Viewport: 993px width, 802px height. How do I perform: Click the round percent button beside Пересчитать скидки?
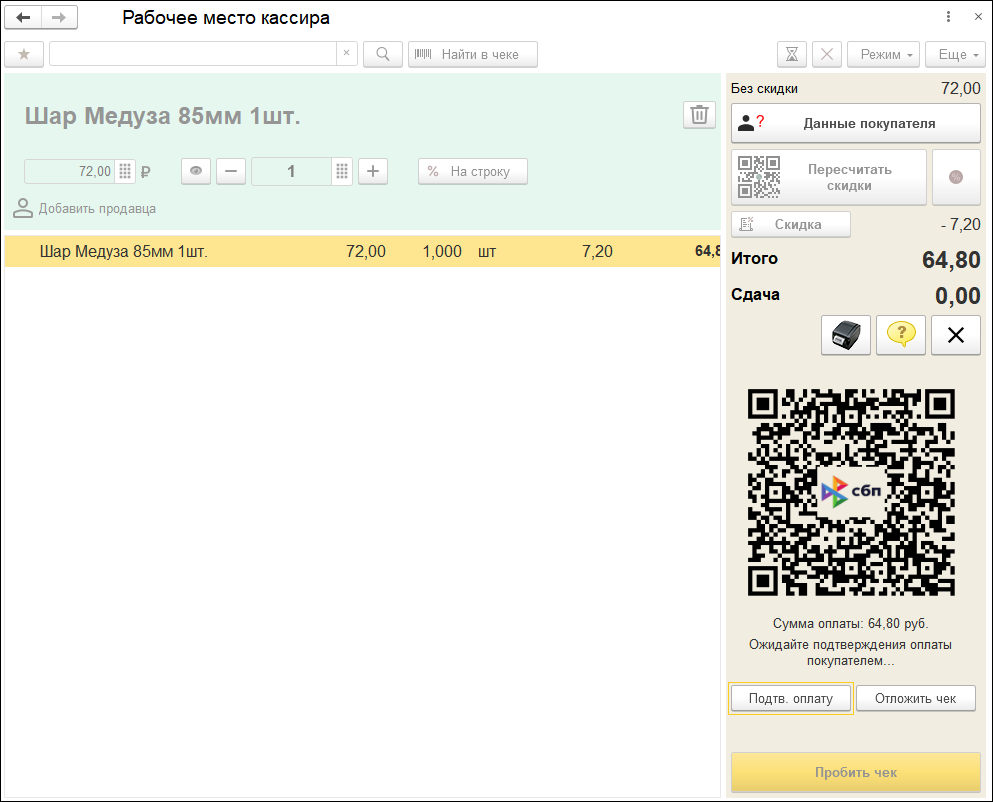tap(956, 177)
